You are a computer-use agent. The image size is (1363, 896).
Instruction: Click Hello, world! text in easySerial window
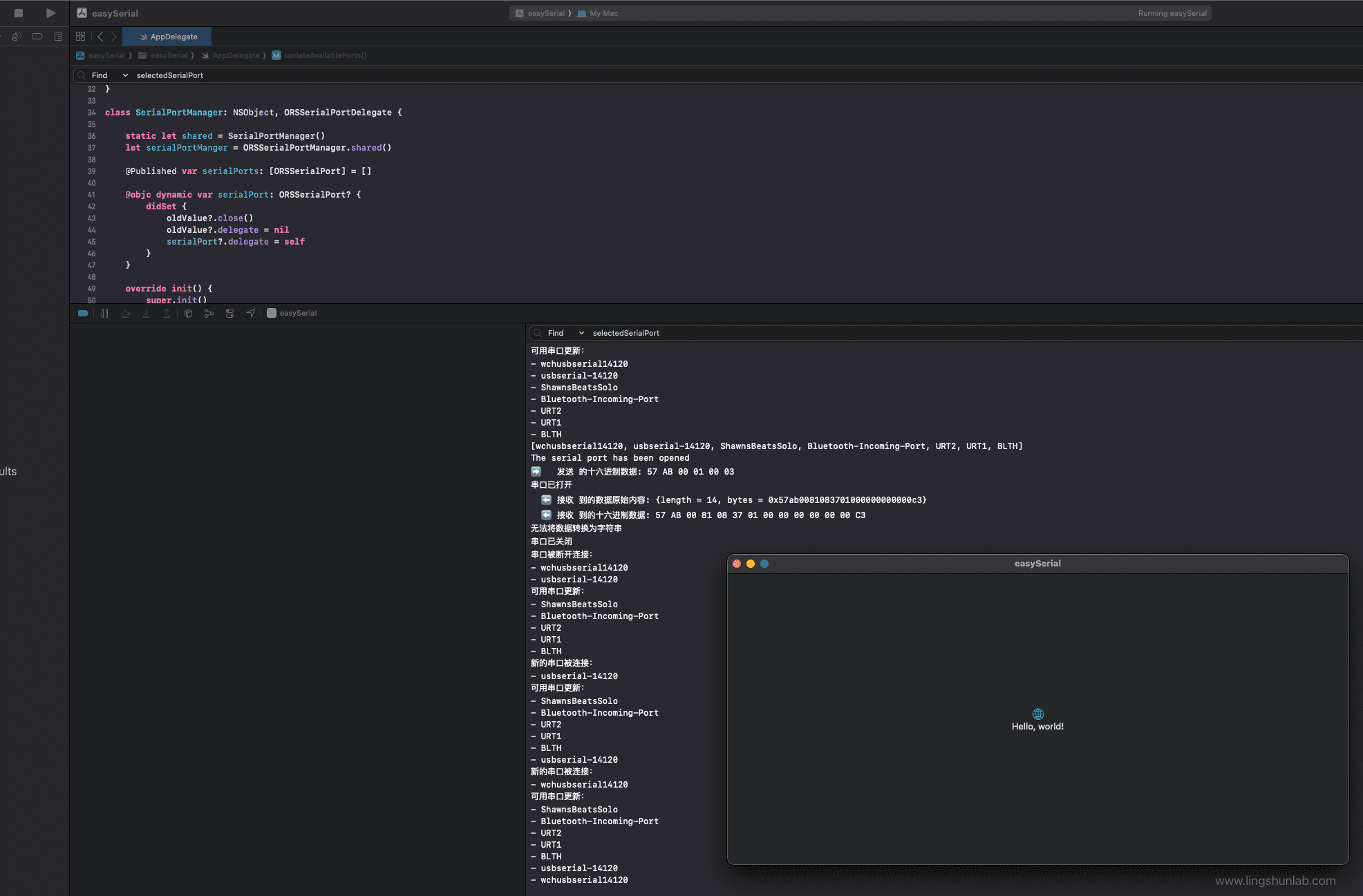coord(1037,726)
